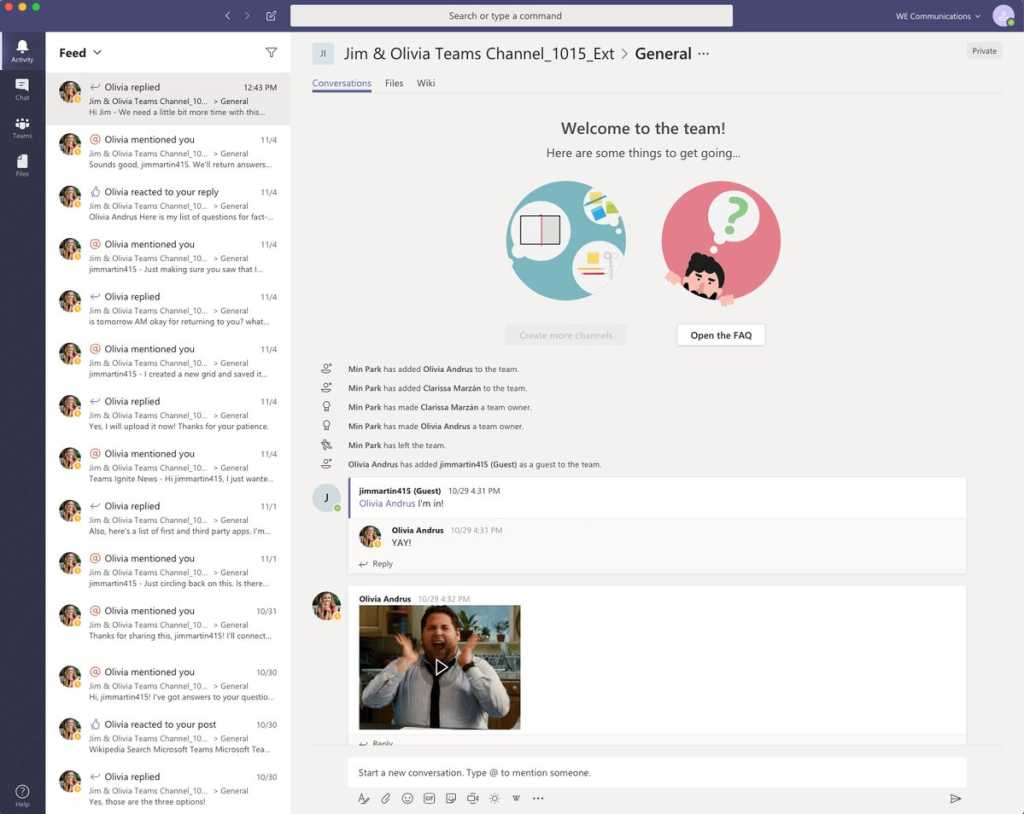Switch to the Wiki tab
The width and height of the screenshot is (1024, 814).
426,83
